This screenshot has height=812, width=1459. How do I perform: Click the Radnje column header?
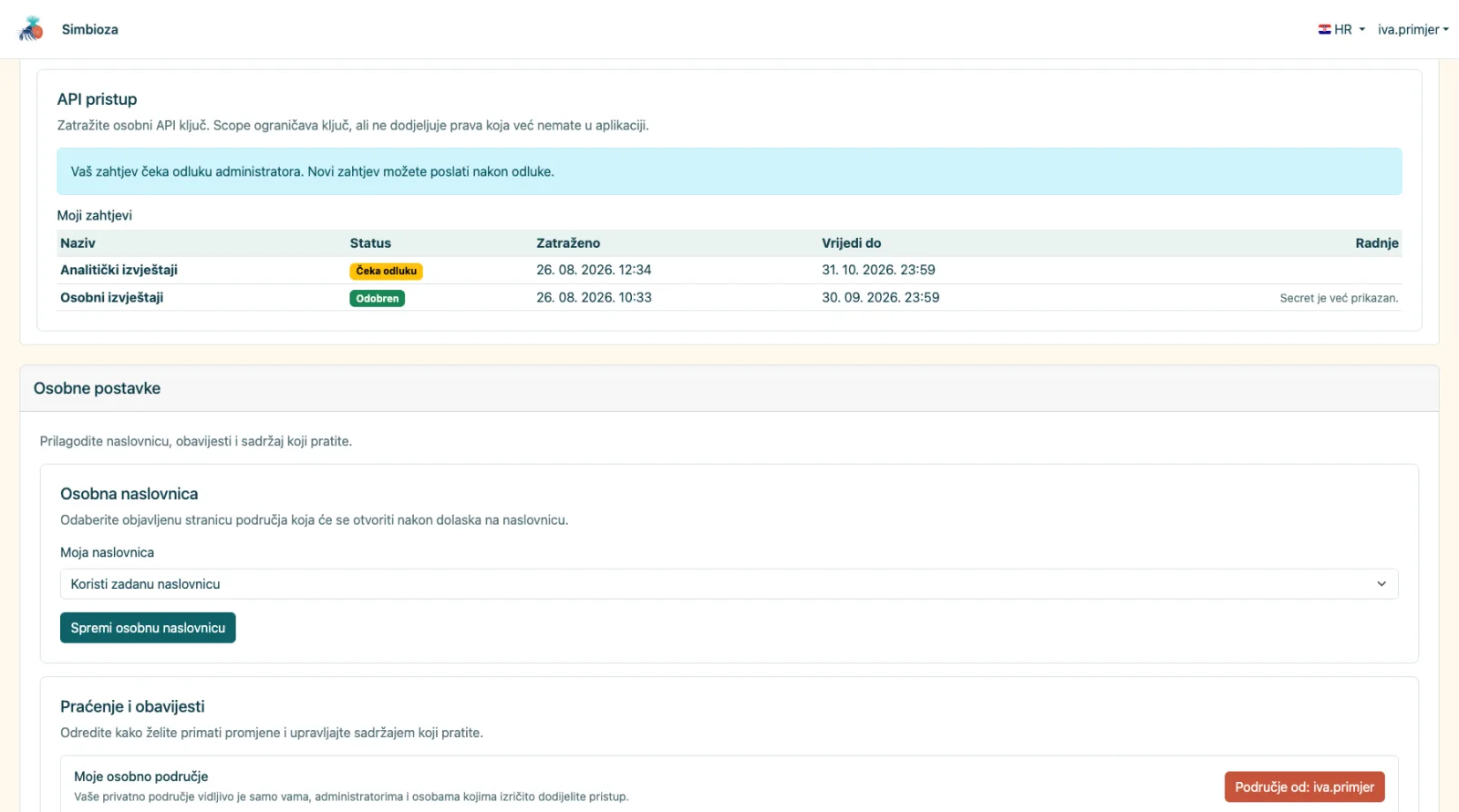pyautogui.click(x=1377, y=243)
